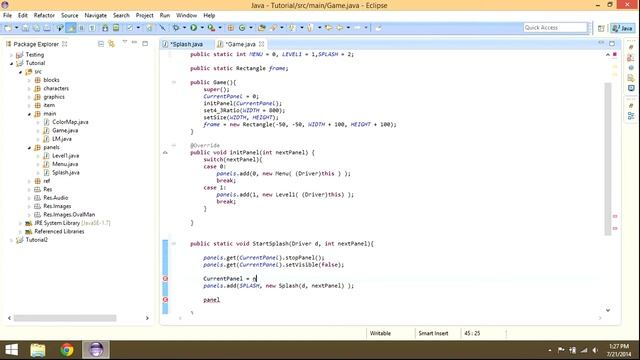Image resolution: width=640 pixels, height=360 pixels.
Task: Click the Search flashlight toolbar icon
Action: click(x=273, y=28)
